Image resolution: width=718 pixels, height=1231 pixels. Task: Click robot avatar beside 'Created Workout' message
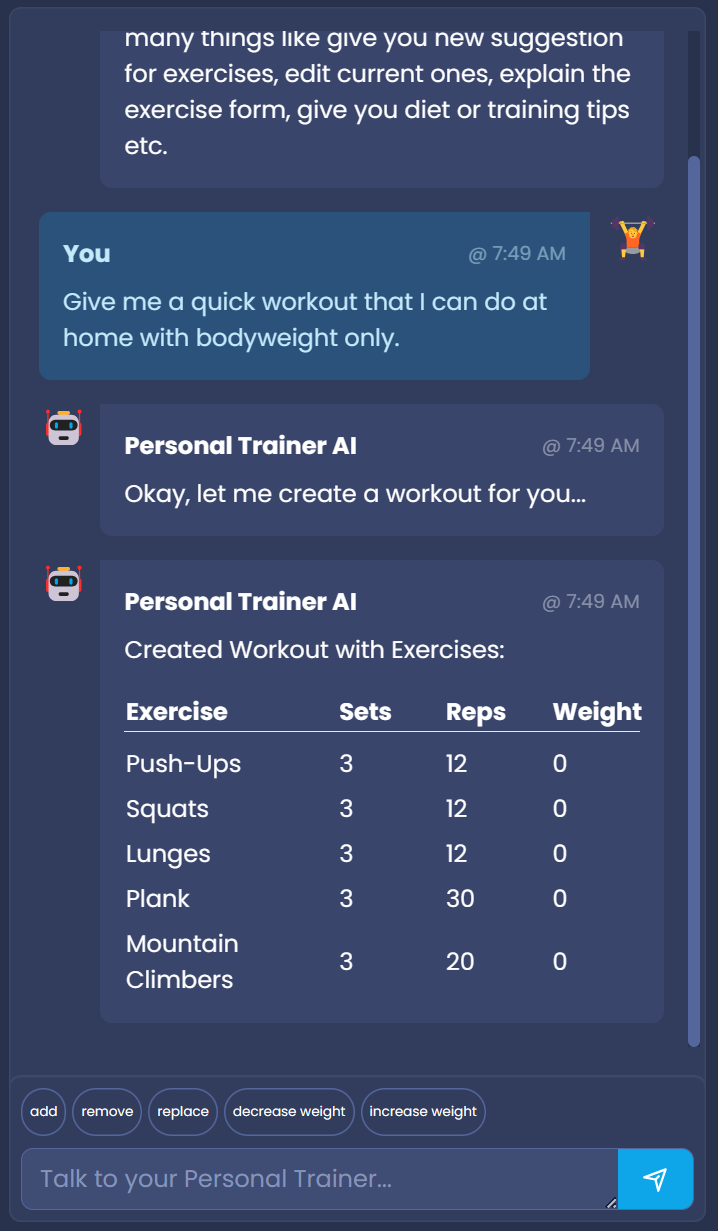coord(64,583)
